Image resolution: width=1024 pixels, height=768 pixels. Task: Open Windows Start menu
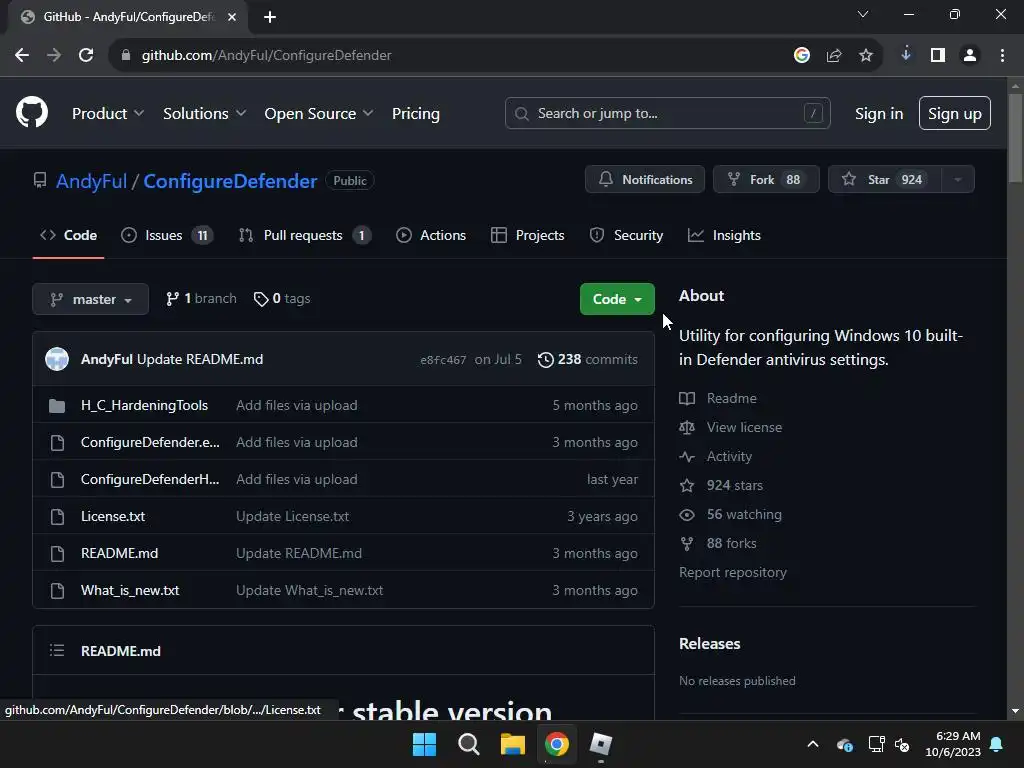[x=424, y=744]
